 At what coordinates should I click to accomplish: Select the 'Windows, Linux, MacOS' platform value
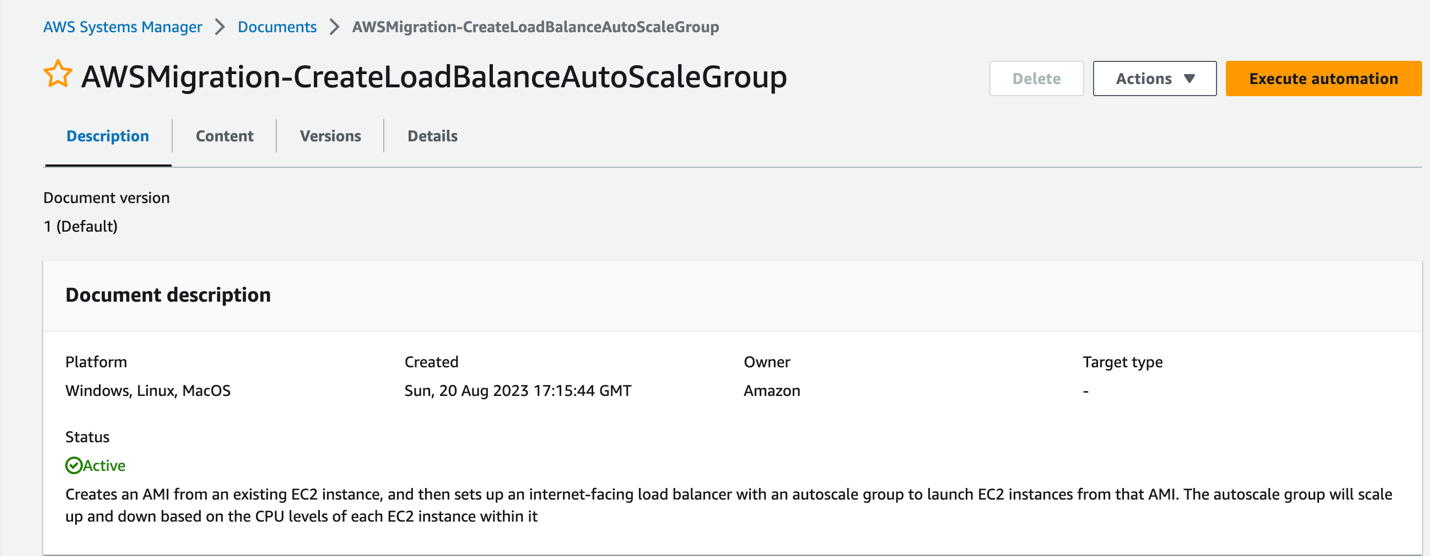pos(148,391)
